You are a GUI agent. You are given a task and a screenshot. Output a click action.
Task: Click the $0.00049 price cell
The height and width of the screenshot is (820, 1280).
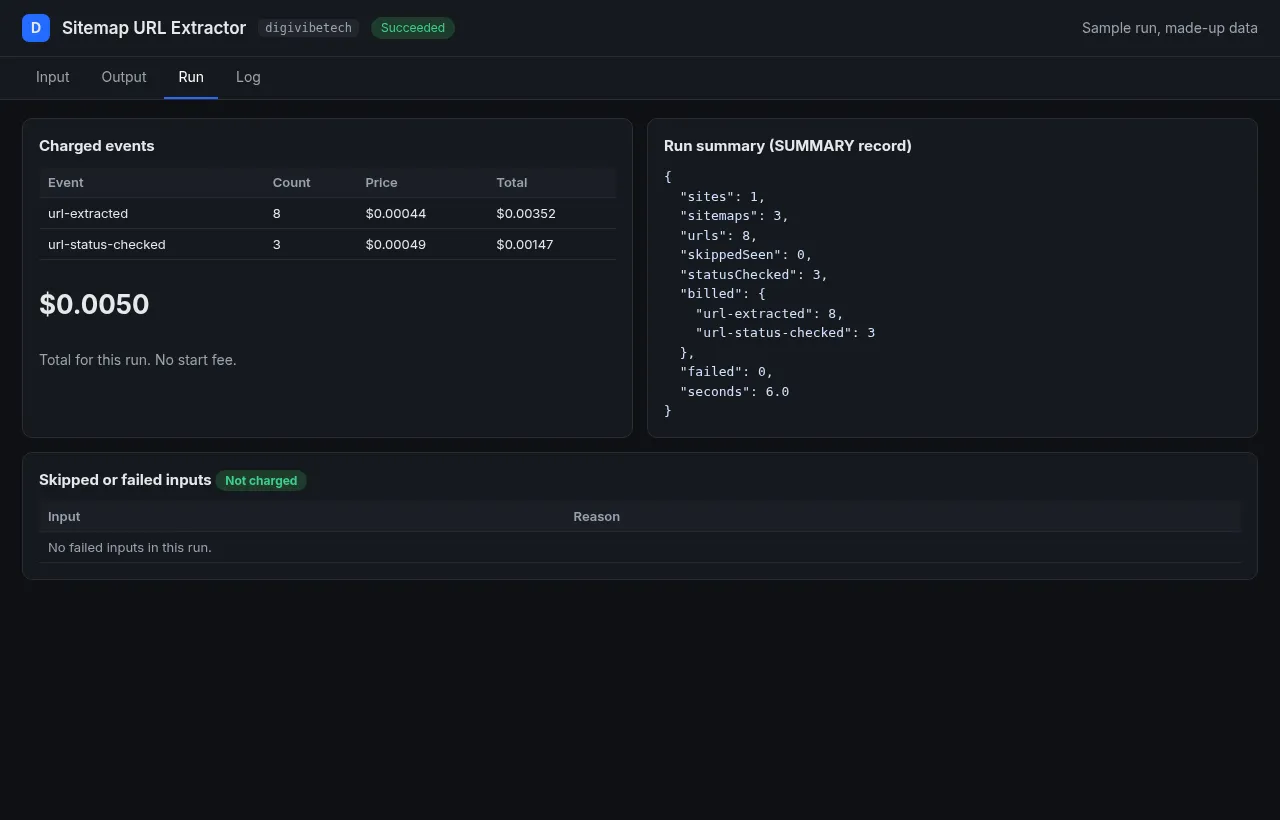point(396,245)
